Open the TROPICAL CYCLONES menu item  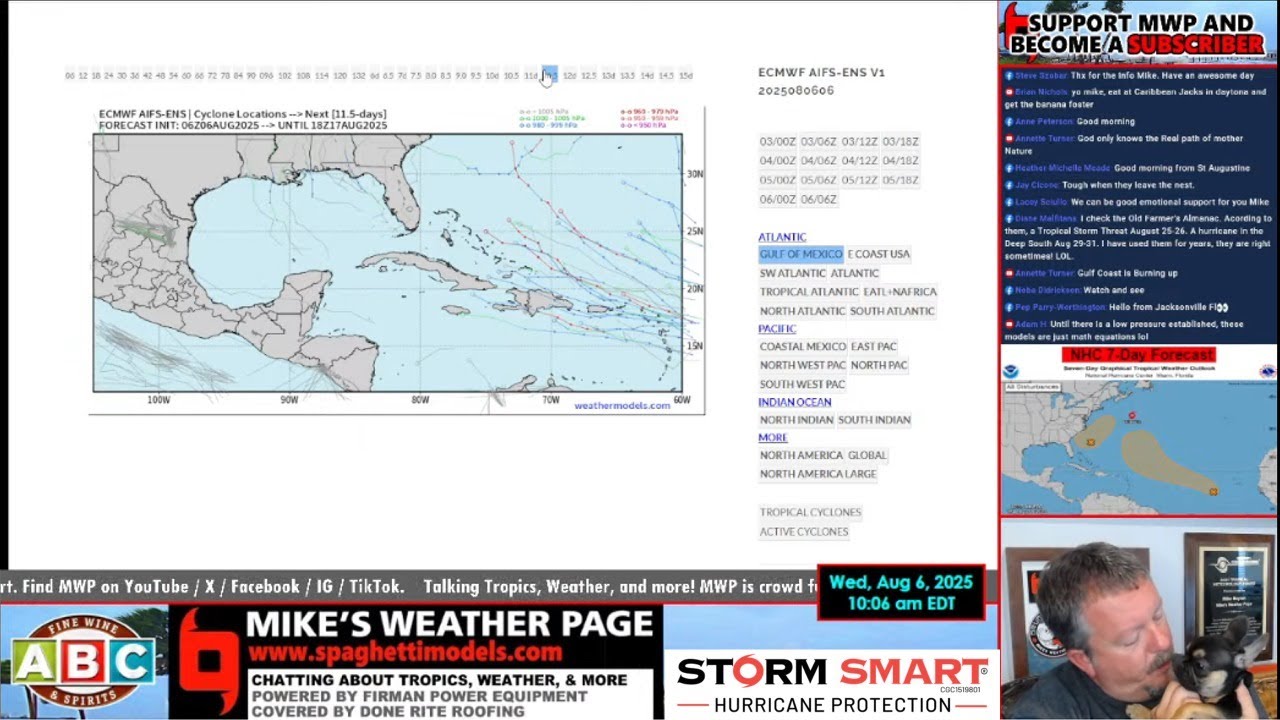coord(810,513)
